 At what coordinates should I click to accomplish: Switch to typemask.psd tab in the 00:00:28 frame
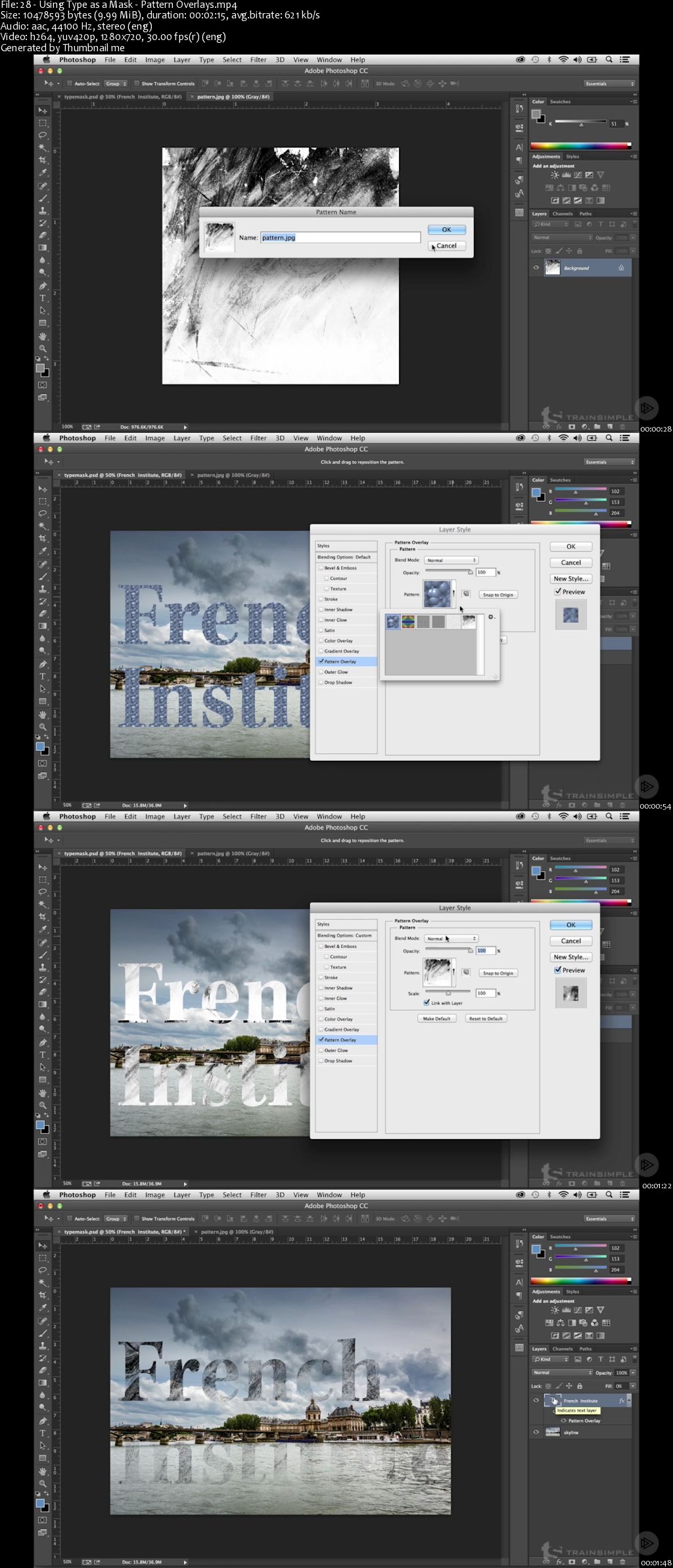tap(122, 97)
